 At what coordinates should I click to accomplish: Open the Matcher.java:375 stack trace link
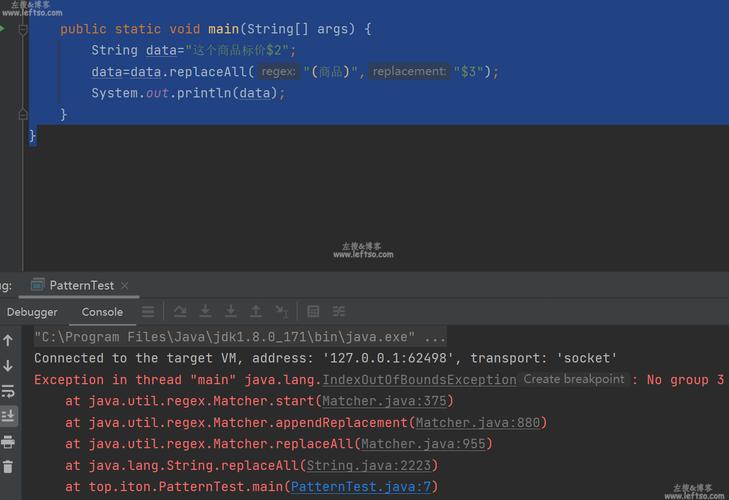point(384,401)
